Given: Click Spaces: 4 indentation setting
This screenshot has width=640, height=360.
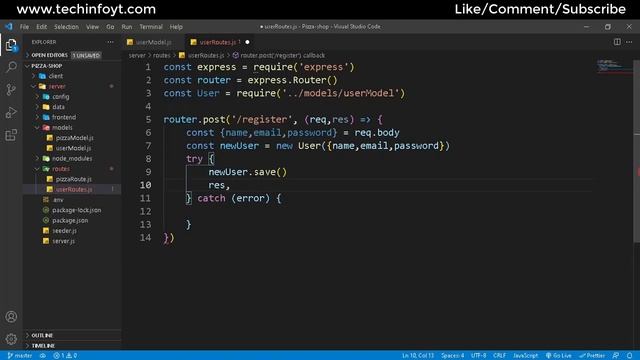Looking at the screenshot, I should pos(452,356).
